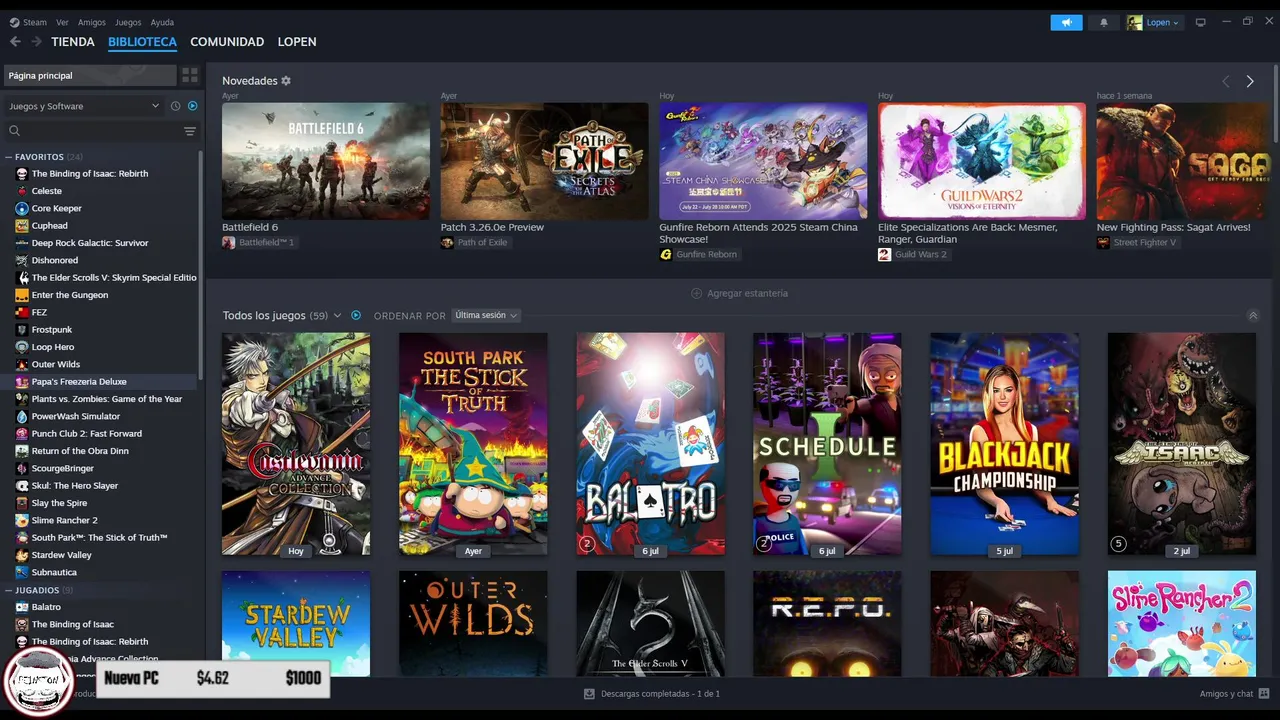
Task: Open the downloads icon in status bar
Action: [590, 694]
